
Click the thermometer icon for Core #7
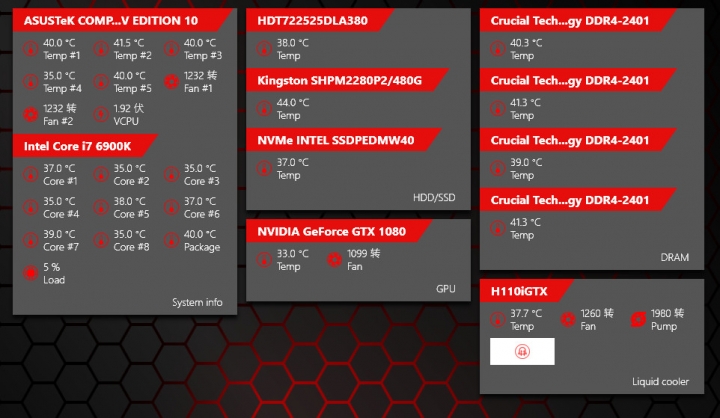tap(31, 240)
